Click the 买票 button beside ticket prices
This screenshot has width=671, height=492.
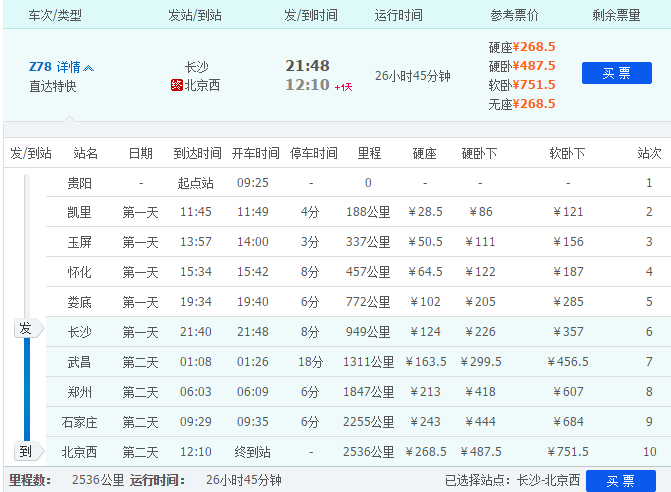tap(617, 73)
